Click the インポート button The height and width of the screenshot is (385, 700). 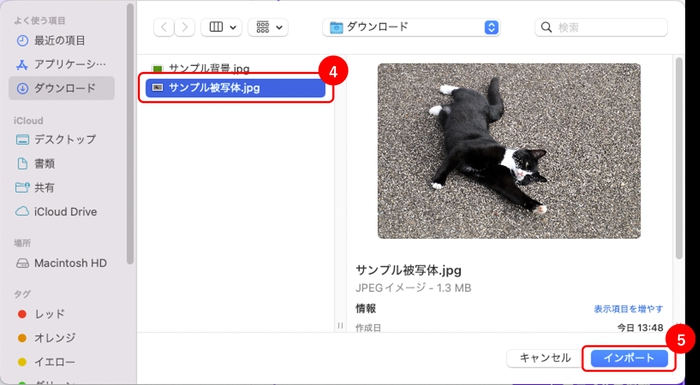(629, 358)
